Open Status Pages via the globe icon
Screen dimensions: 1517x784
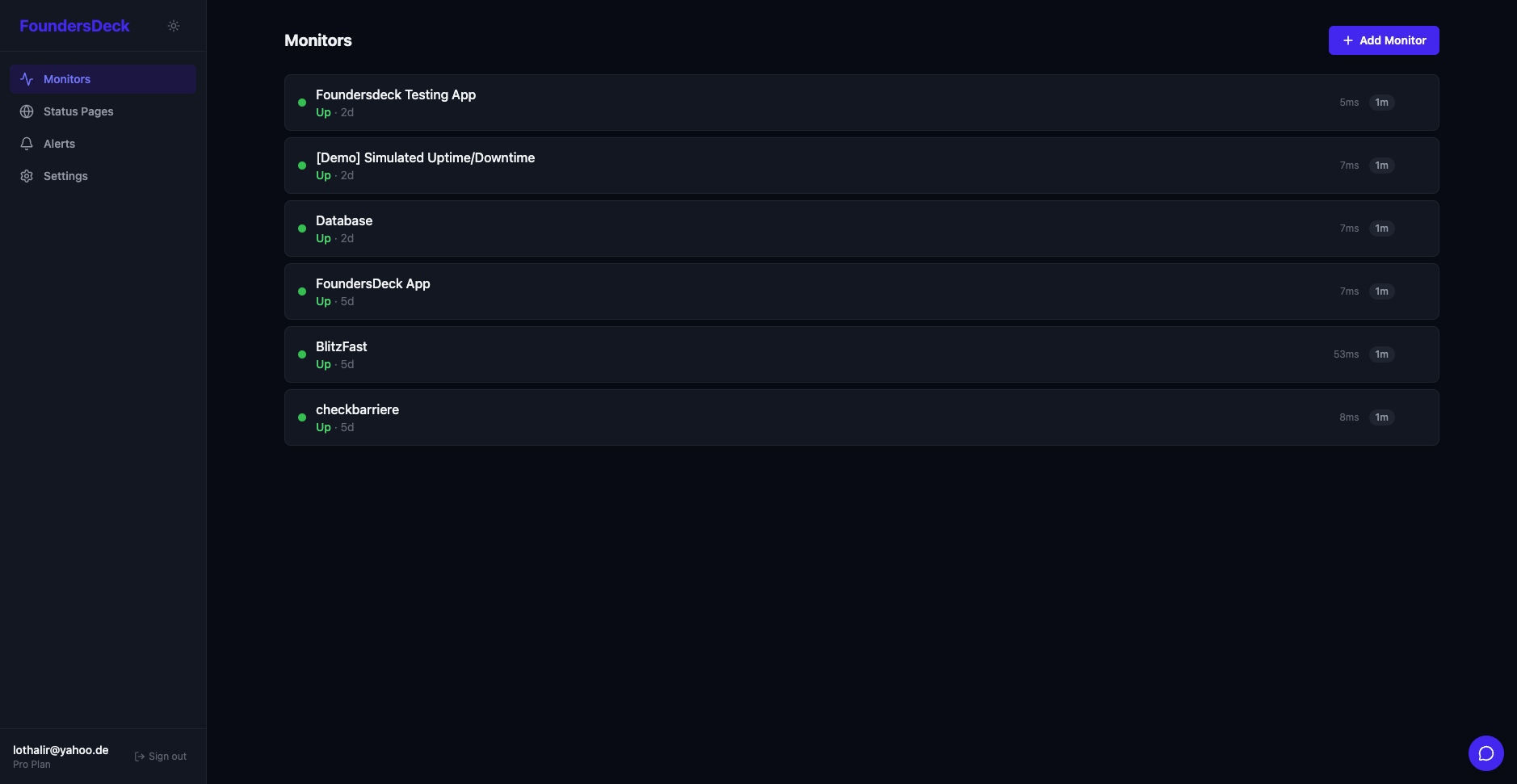[27, 111]
